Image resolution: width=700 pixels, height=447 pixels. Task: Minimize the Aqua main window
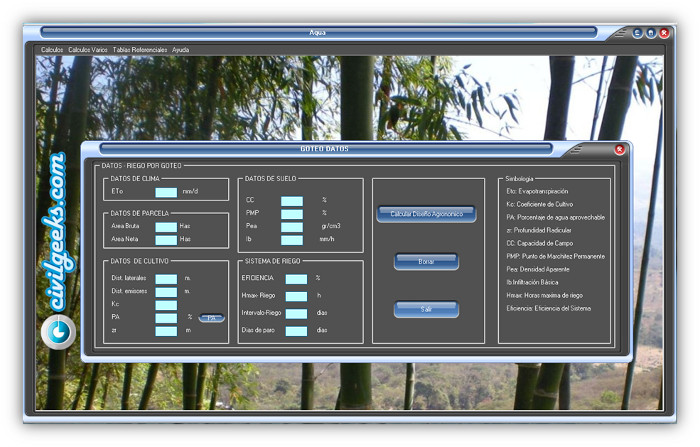[637, 33]
